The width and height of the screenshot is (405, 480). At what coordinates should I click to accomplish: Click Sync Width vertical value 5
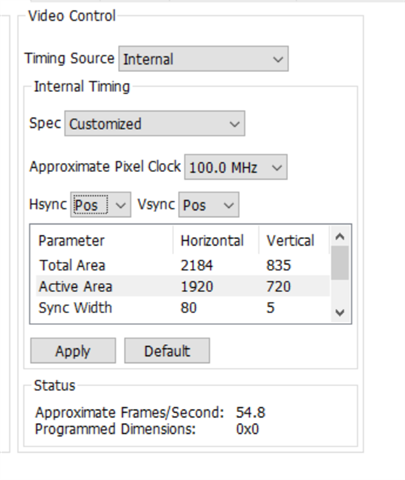[x=270, y=307]
